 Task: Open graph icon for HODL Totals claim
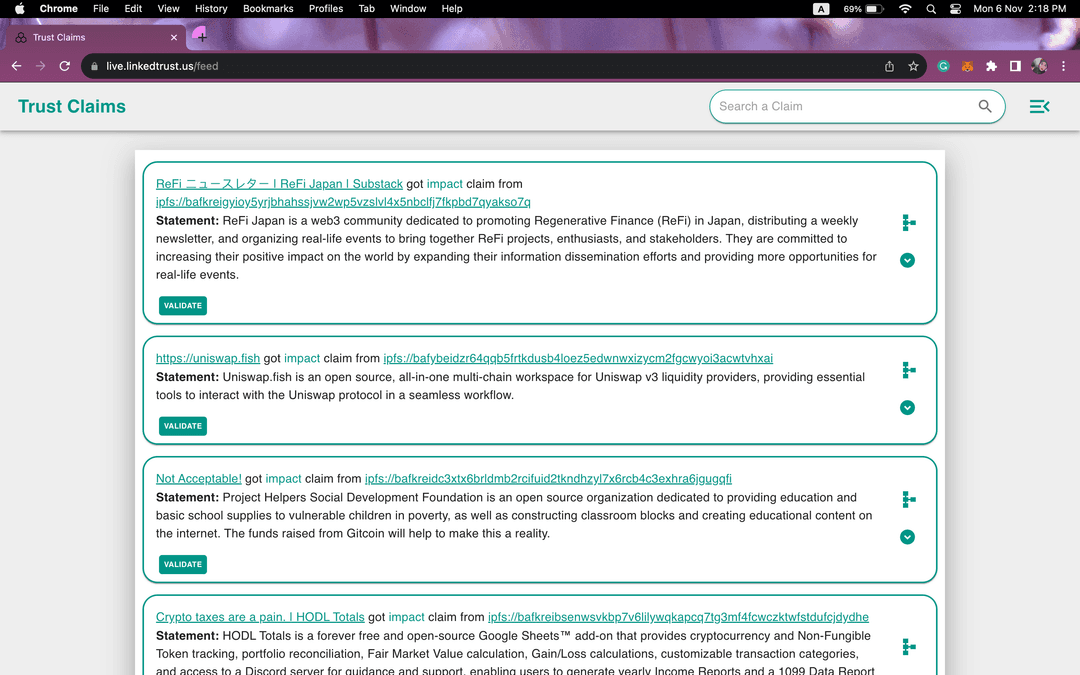click(908, 647)
